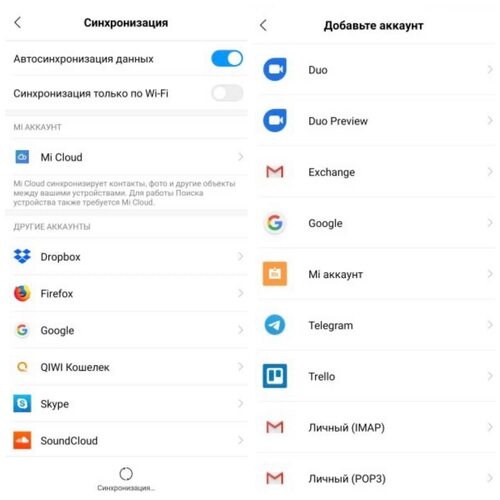The image size is (500, 500).
Task: Disable the Автосинхронизация данных switch
Action: (x=227, y=59)
